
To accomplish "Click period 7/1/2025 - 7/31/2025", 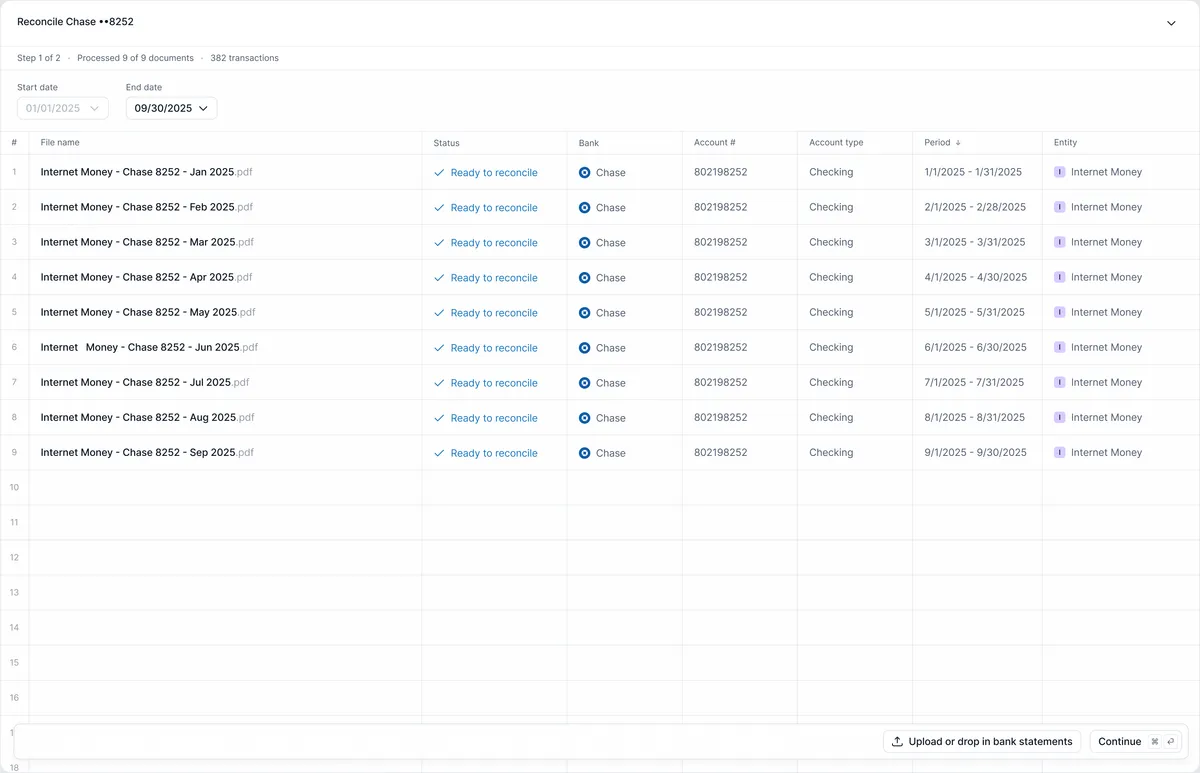I will pos(974,382).
